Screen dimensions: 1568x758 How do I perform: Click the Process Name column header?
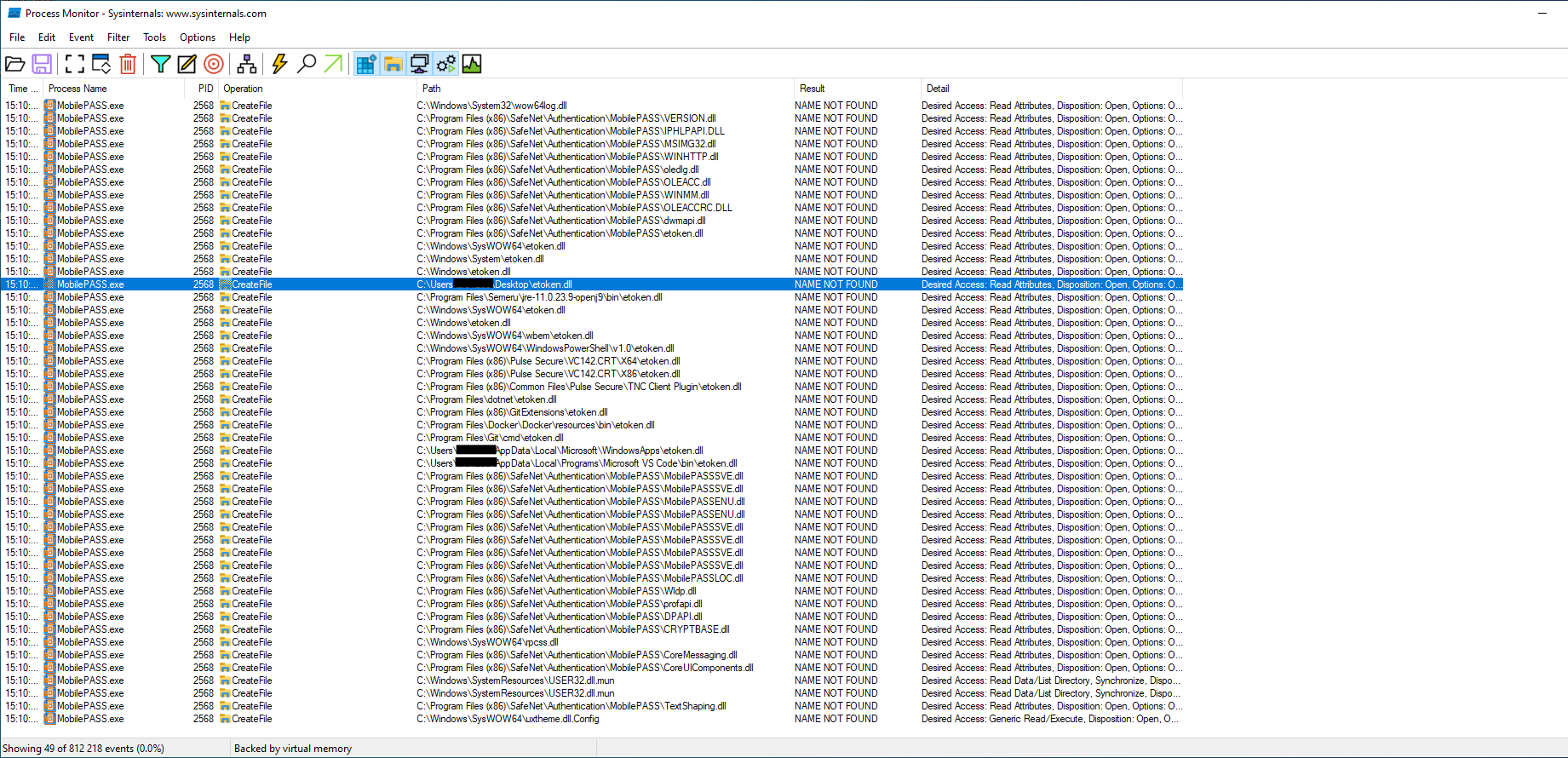click(x=113, y=89)
